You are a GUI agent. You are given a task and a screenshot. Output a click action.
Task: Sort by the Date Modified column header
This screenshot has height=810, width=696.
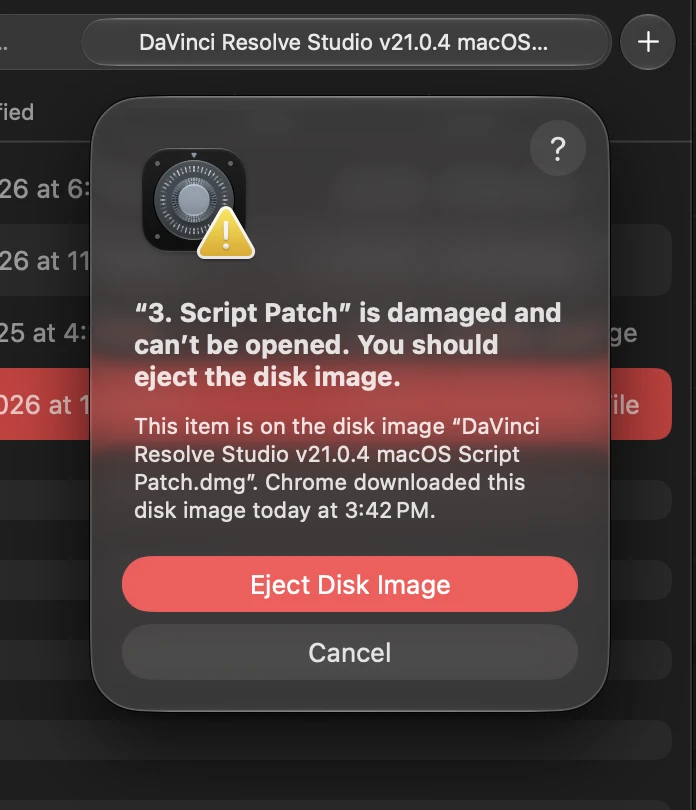point(17,112)
